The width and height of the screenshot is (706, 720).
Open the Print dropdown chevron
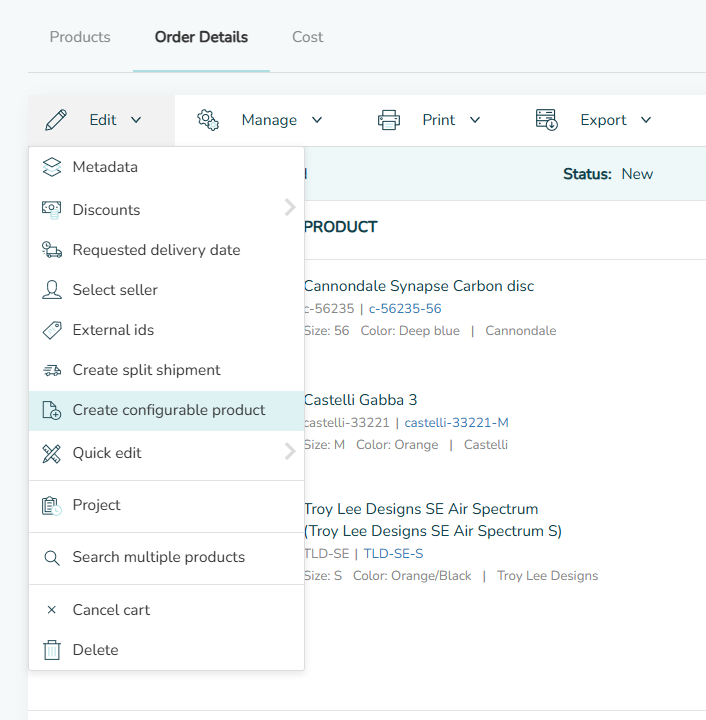(475, 120)
